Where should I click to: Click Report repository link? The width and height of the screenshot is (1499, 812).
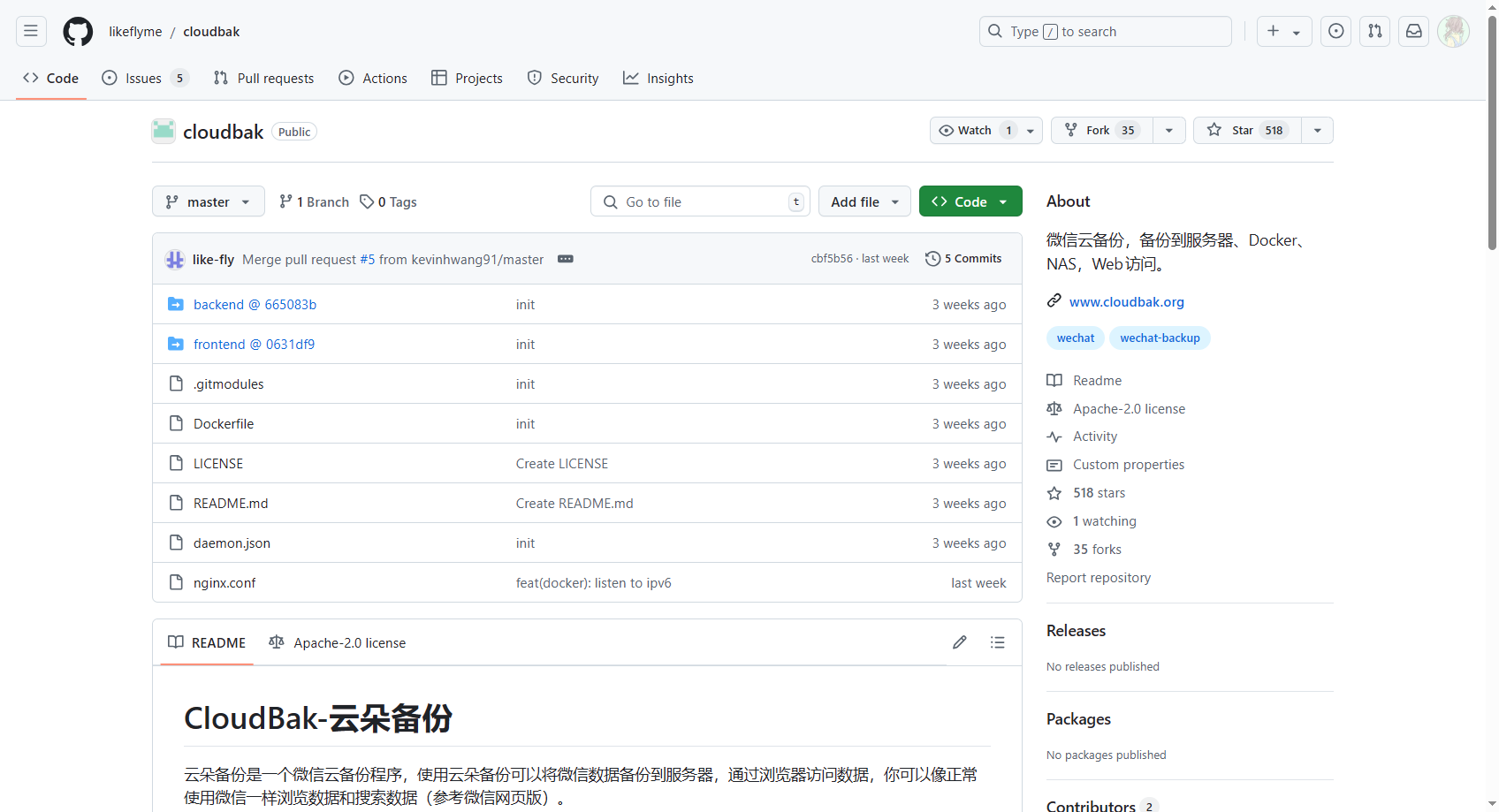1099,577
